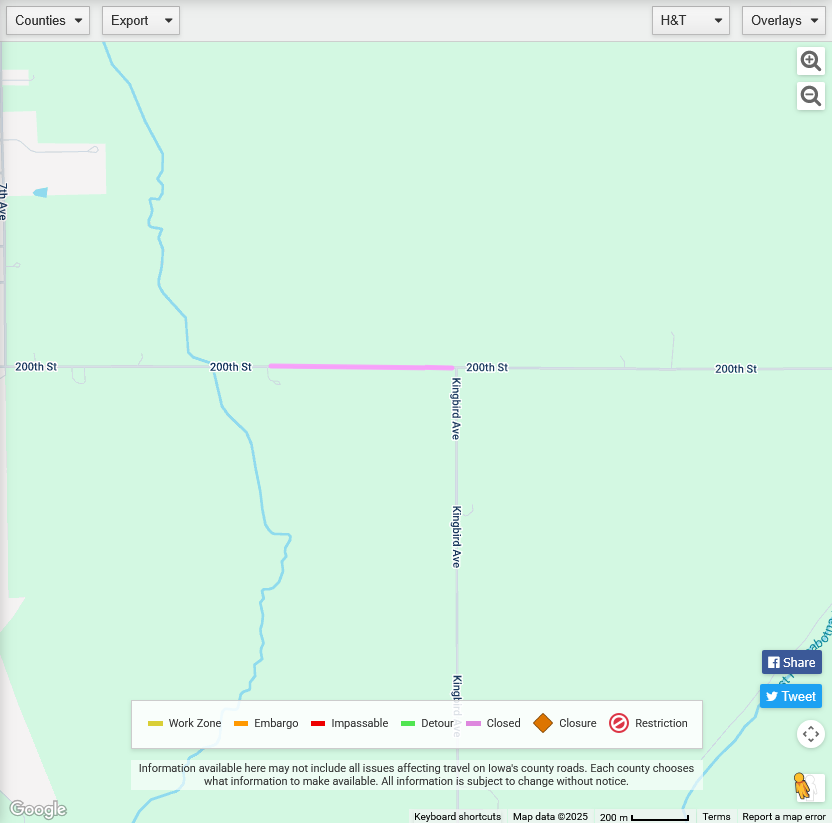Select the pink Closed legend swatch
Screen dimensions: 832x823
coord(474,723)
